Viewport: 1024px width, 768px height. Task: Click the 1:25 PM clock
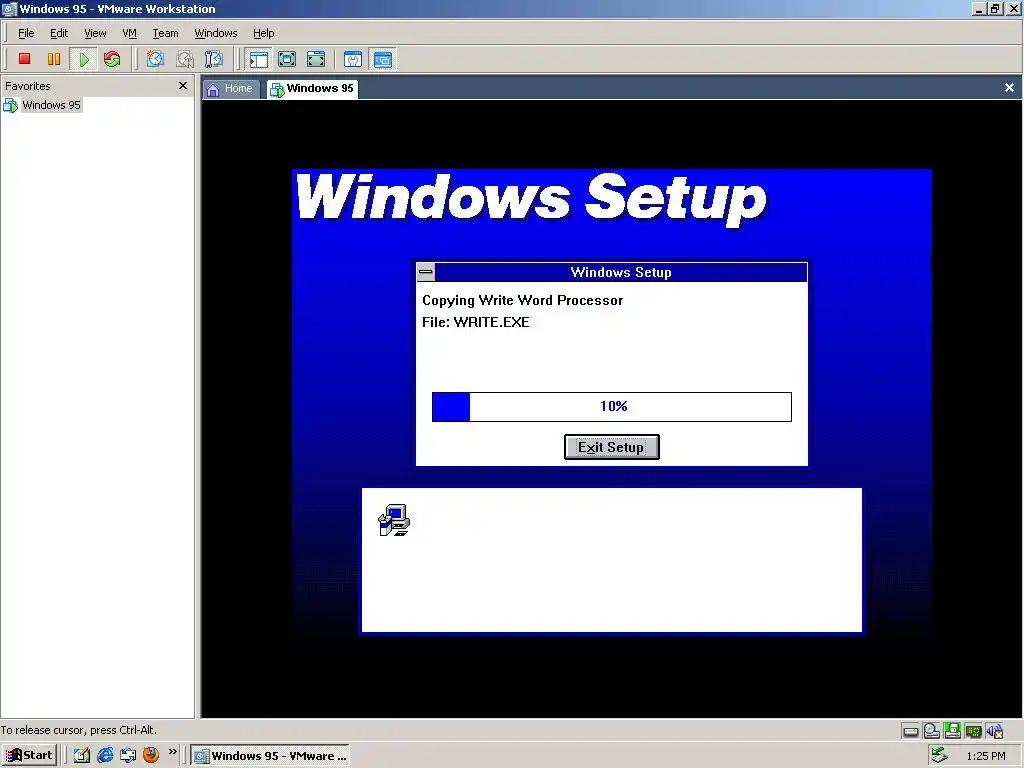(985, 756)
